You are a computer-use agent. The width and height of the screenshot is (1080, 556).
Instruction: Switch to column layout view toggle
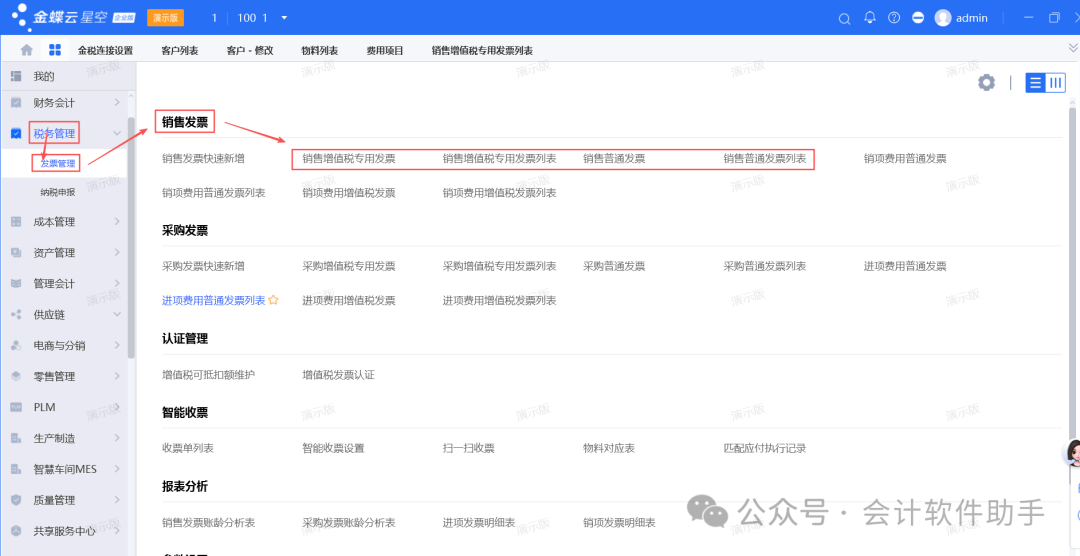click(1056, 83)
